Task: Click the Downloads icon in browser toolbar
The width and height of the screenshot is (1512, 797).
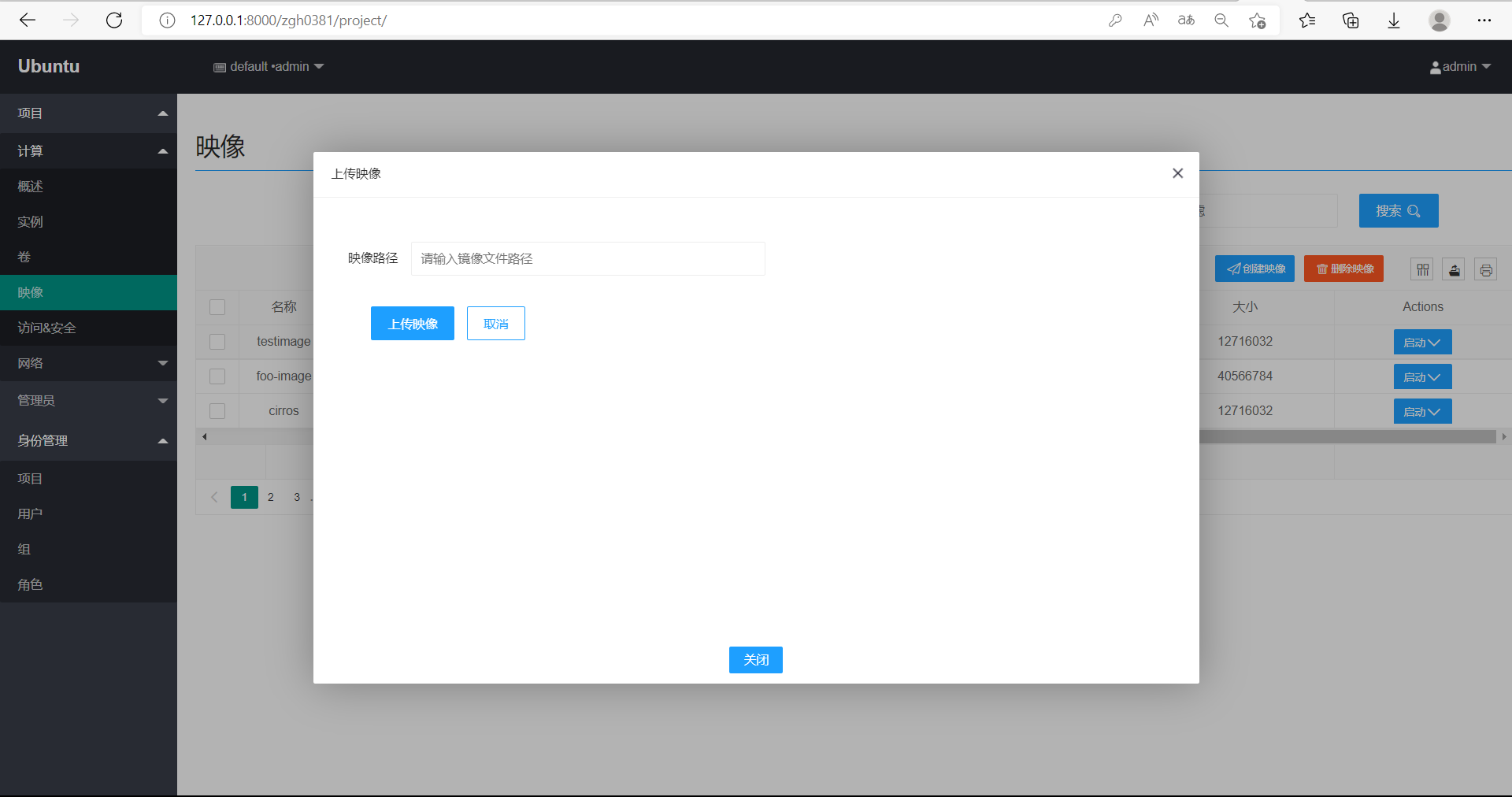Action: pyautogui.click(x=1394, y=20)
